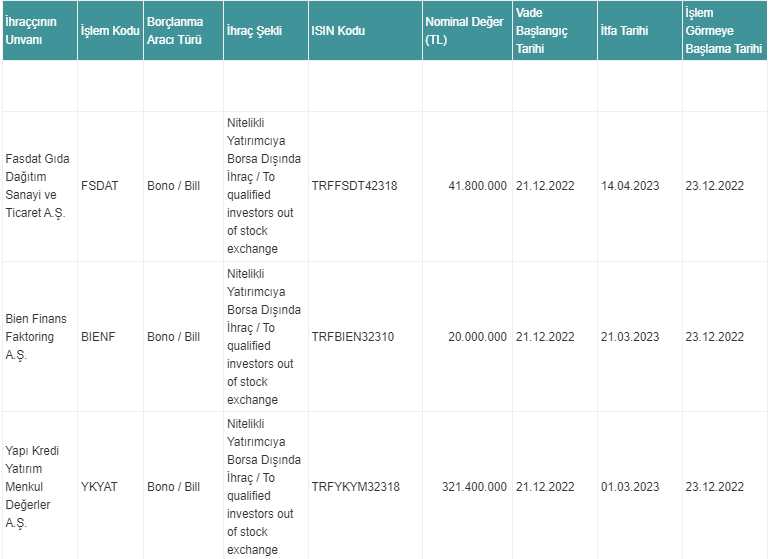This screenshot has height=559, width=779.
Task: Select the Bien Finans Faktoring issuer cell
Action: pos(40,337)
